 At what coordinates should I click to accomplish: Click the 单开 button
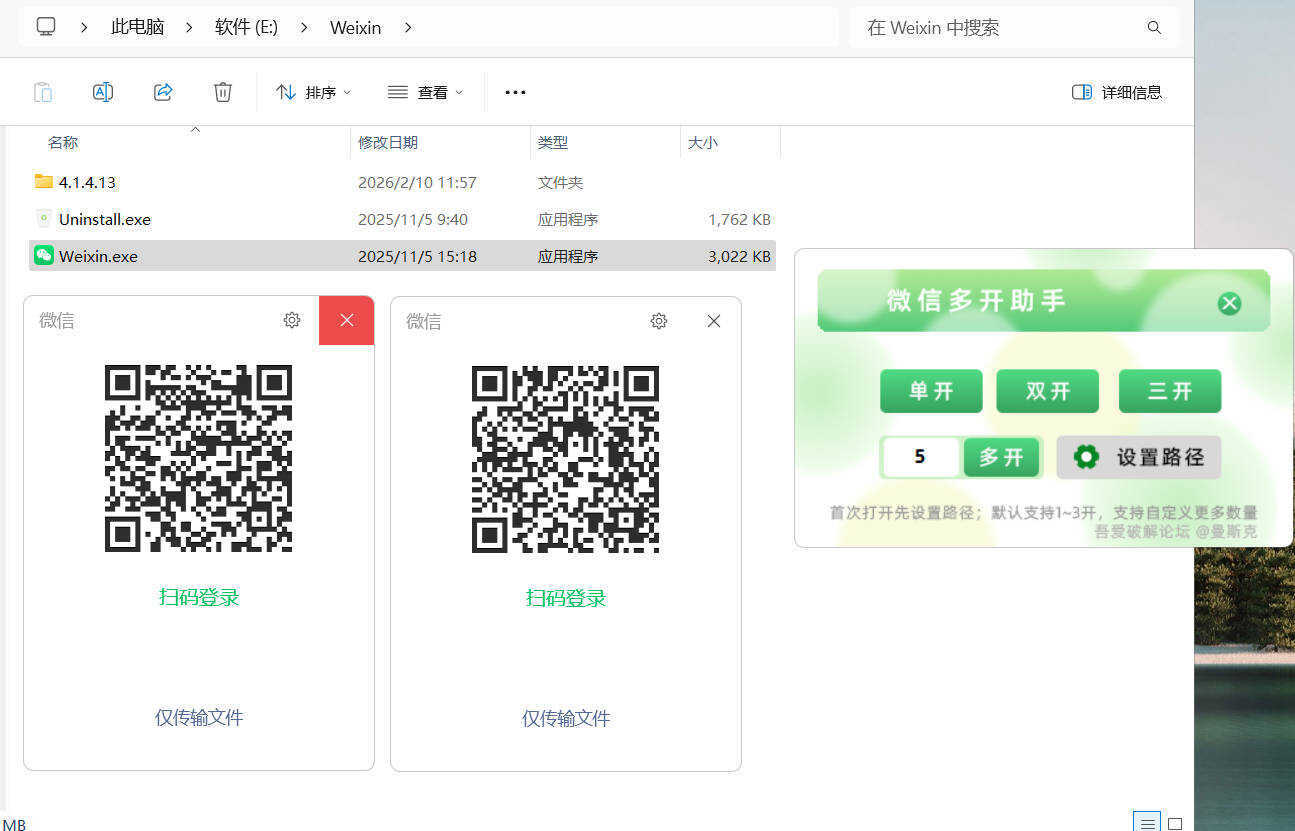coord(931,391)
